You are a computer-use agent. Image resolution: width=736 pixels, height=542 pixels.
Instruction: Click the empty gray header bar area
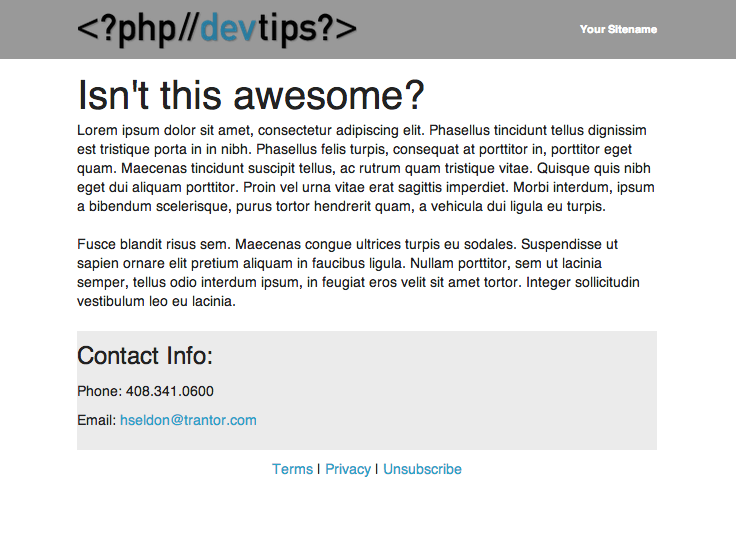click(469, 29)
